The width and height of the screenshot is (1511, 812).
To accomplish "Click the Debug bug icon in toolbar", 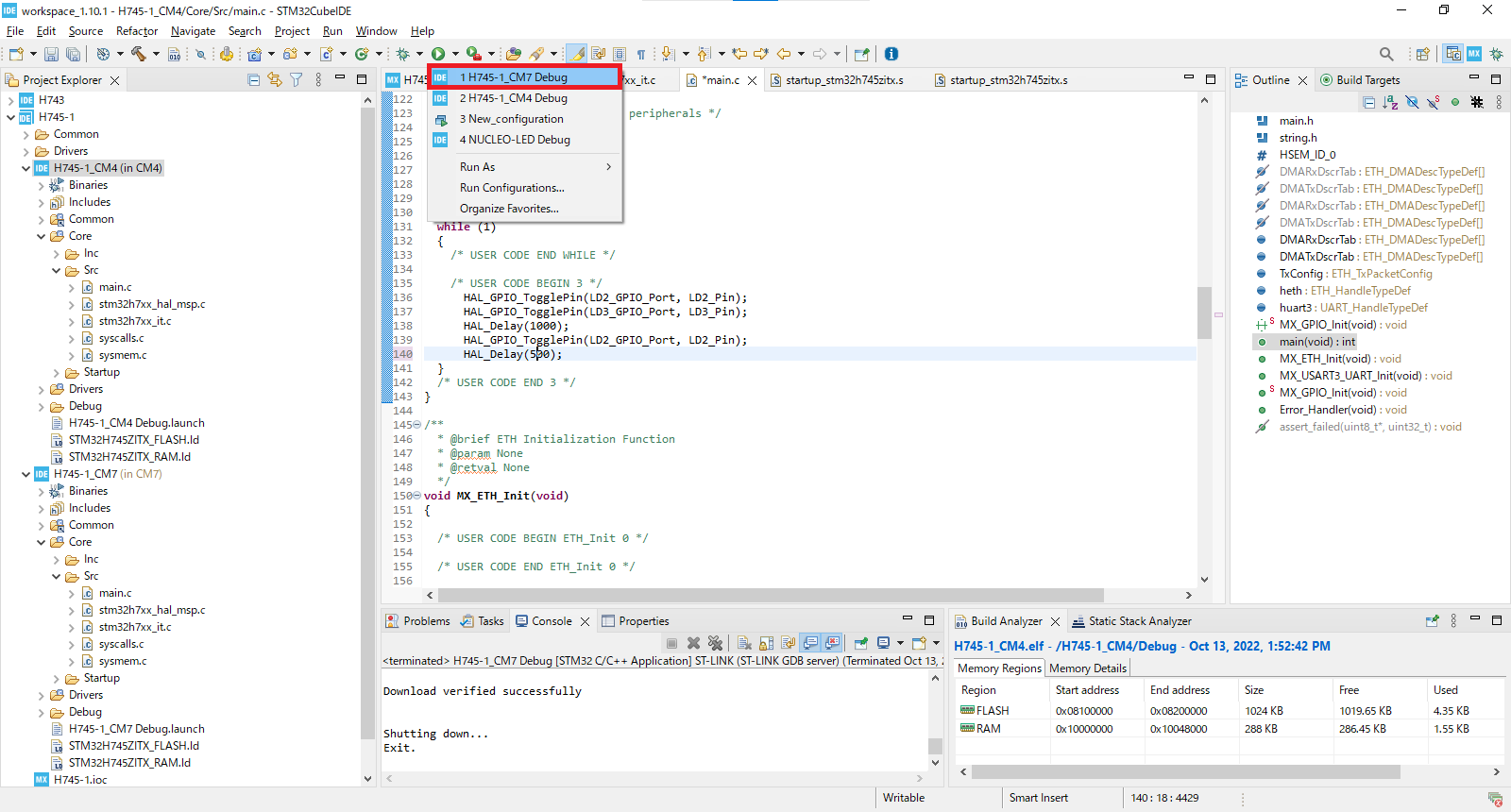I will [403, 54].
